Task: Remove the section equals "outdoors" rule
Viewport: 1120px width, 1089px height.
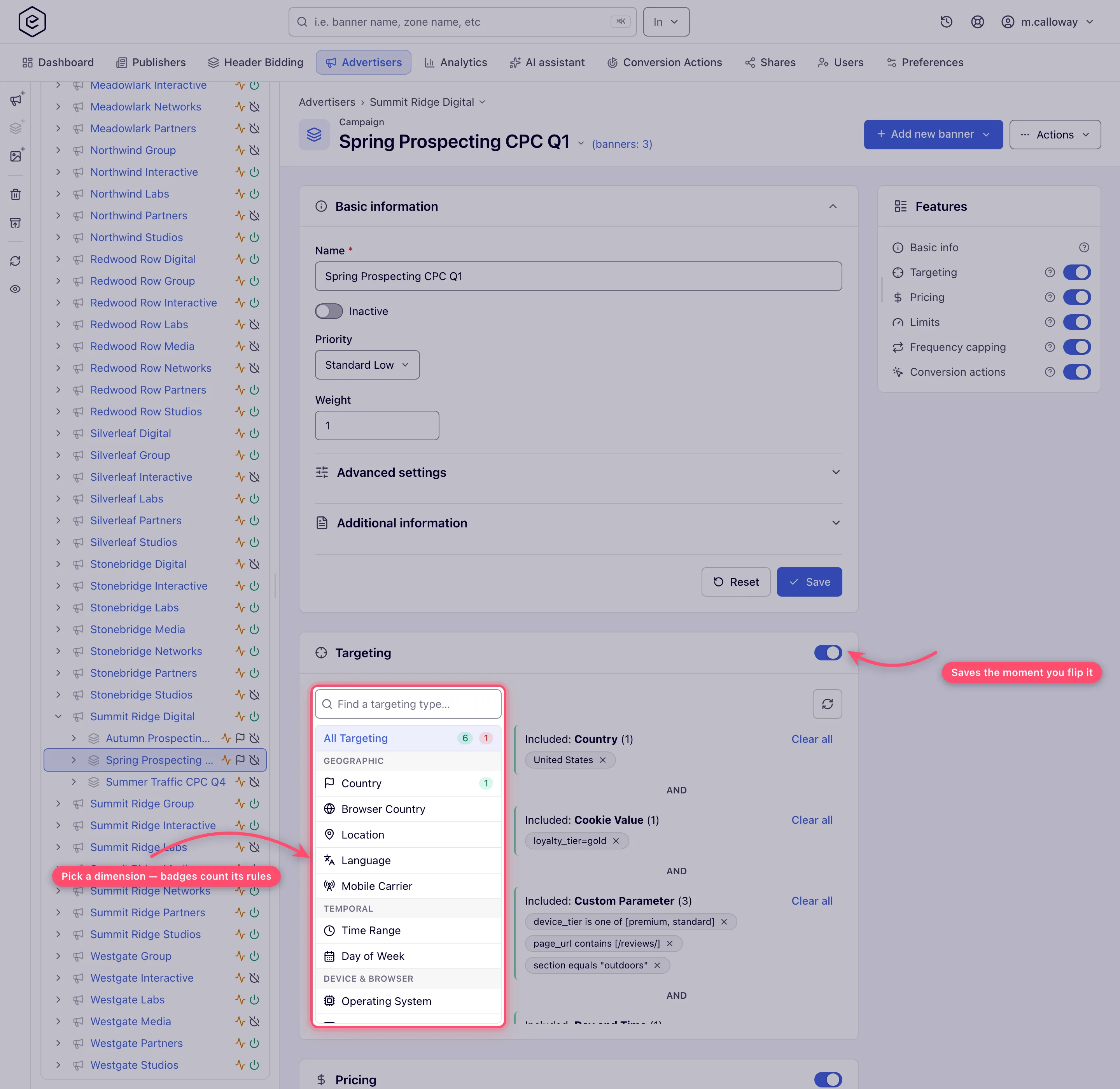Action: 657,965
